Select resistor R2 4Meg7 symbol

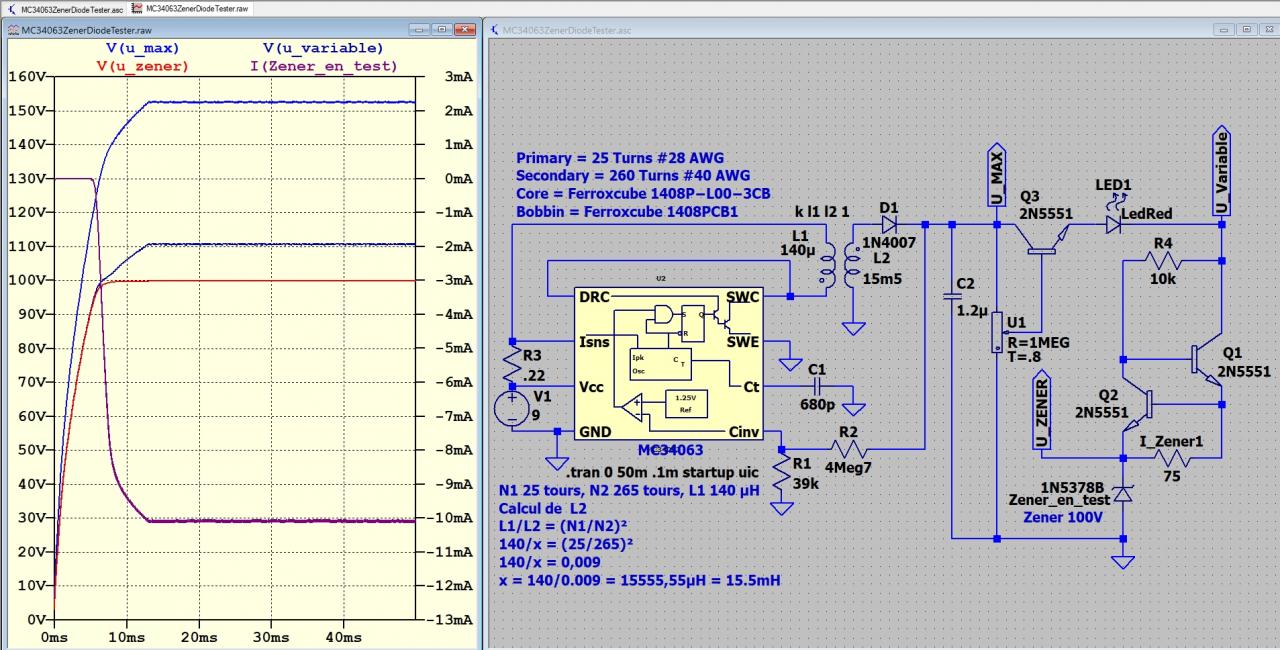[849, 449]
